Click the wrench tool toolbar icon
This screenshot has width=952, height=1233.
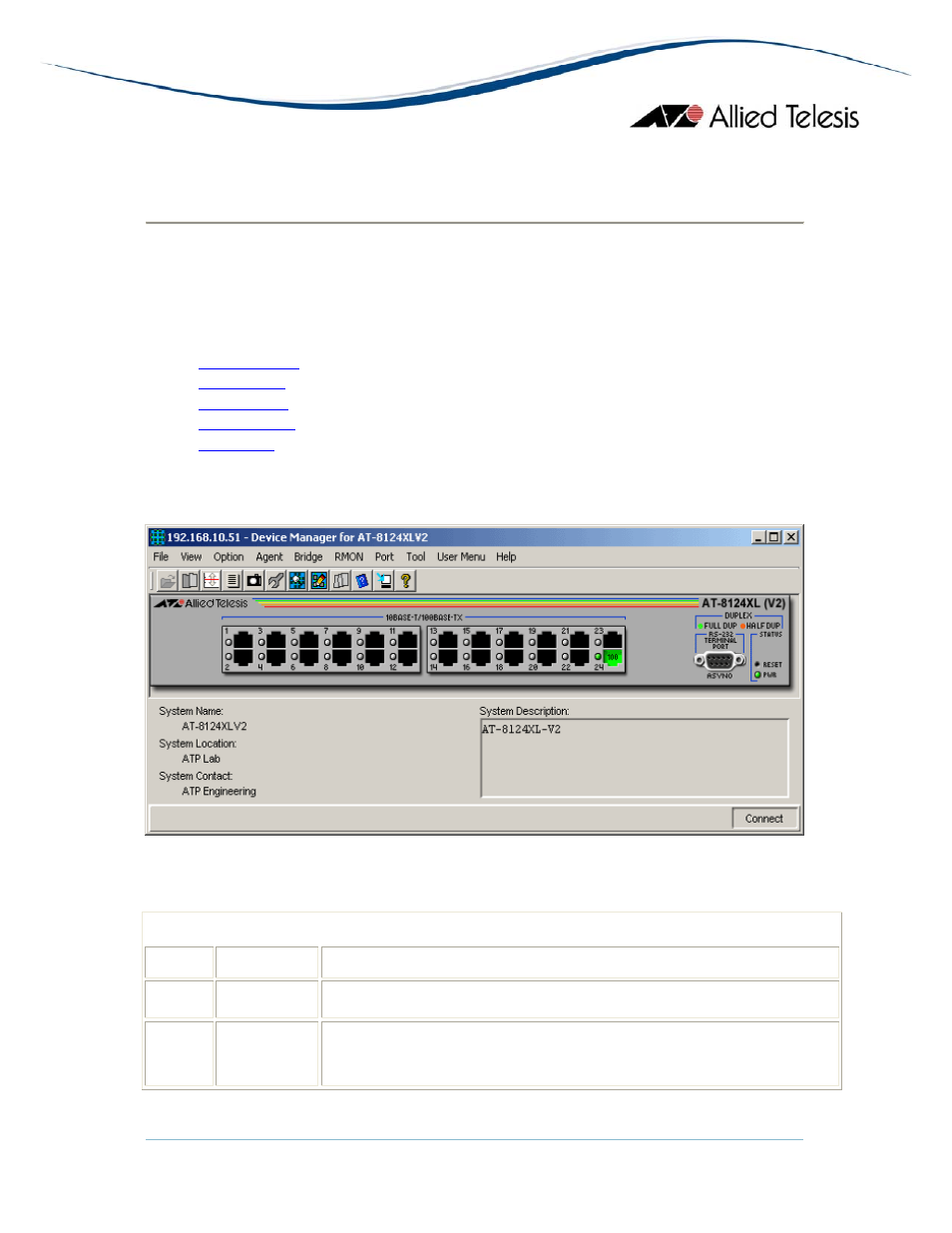(276, 581)
